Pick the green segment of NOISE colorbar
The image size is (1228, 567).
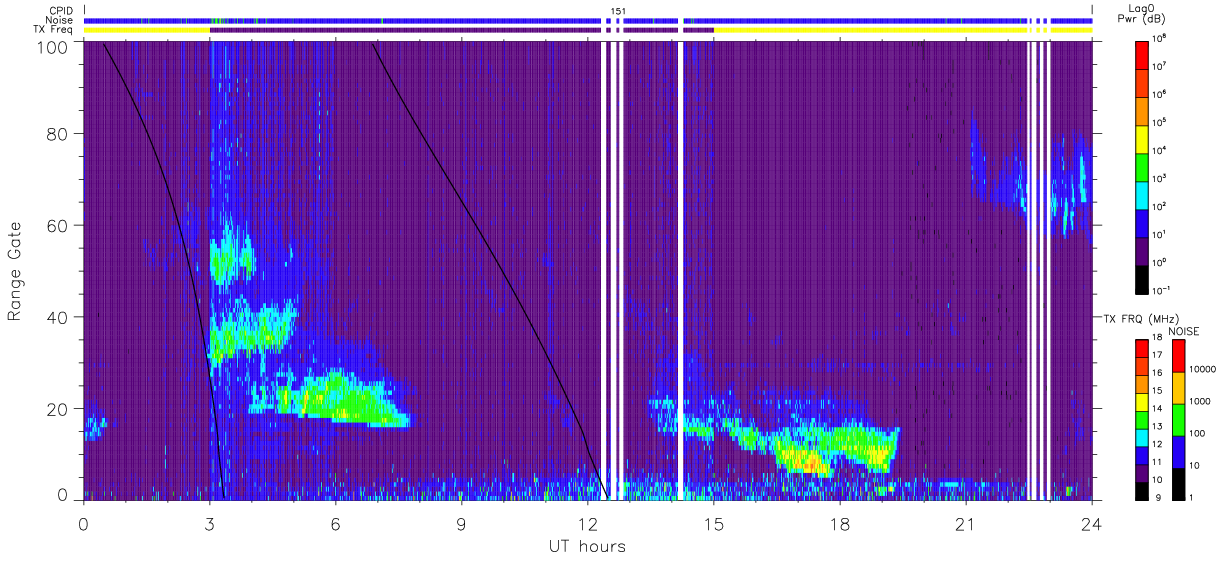click(x=1178, y=420)
